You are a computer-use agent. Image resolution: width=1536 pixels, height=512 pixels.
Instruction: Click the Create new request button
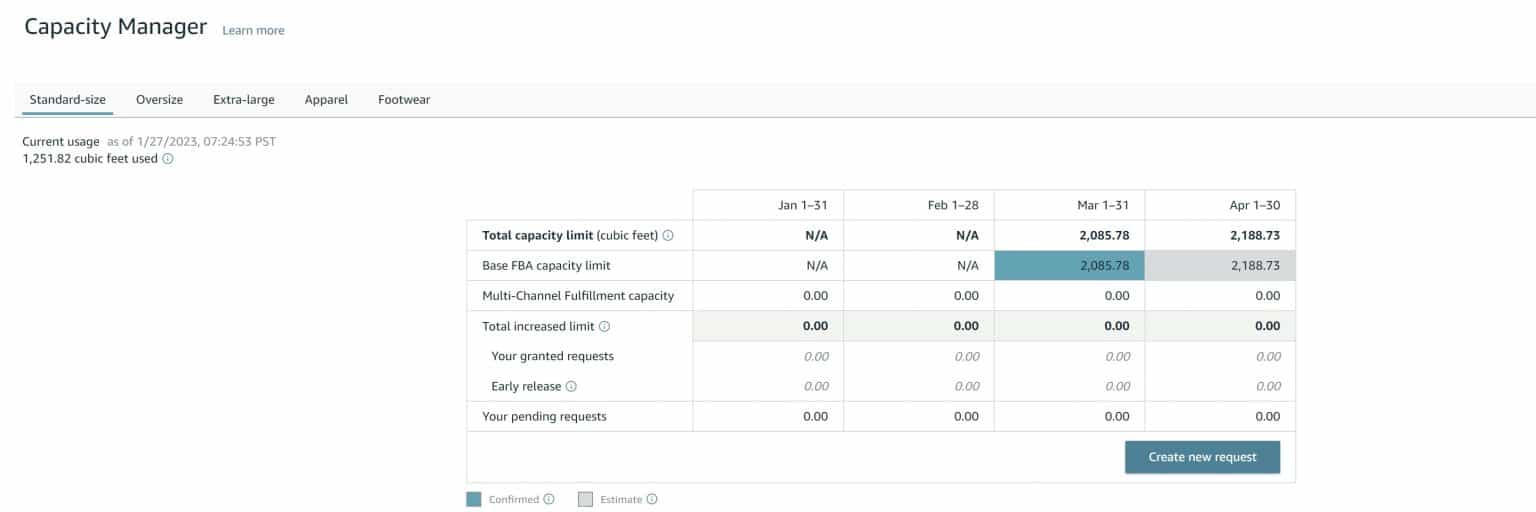tap(1202, 457)
